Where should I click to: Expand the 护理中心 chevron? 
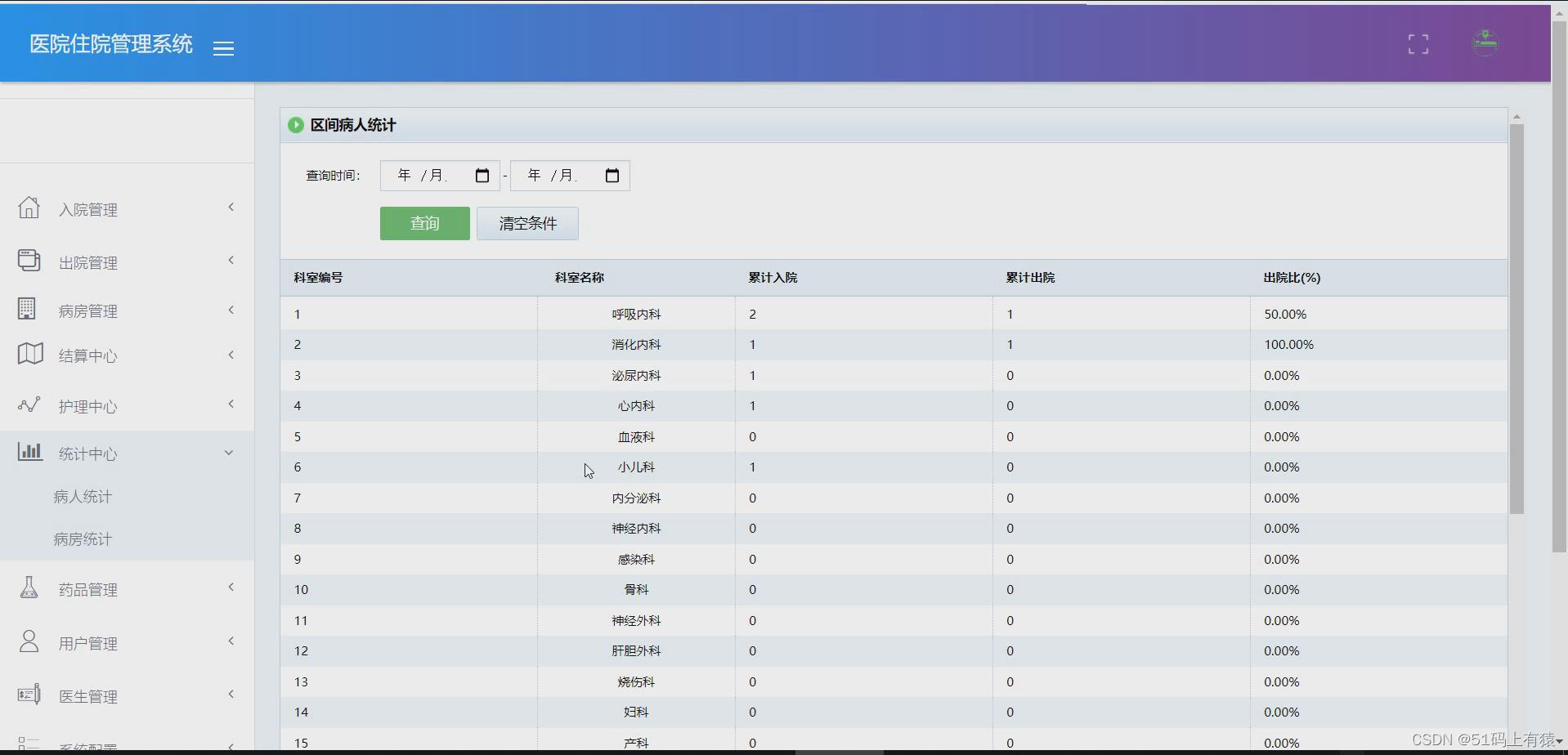pyautogui.click(x=231, y=404)
